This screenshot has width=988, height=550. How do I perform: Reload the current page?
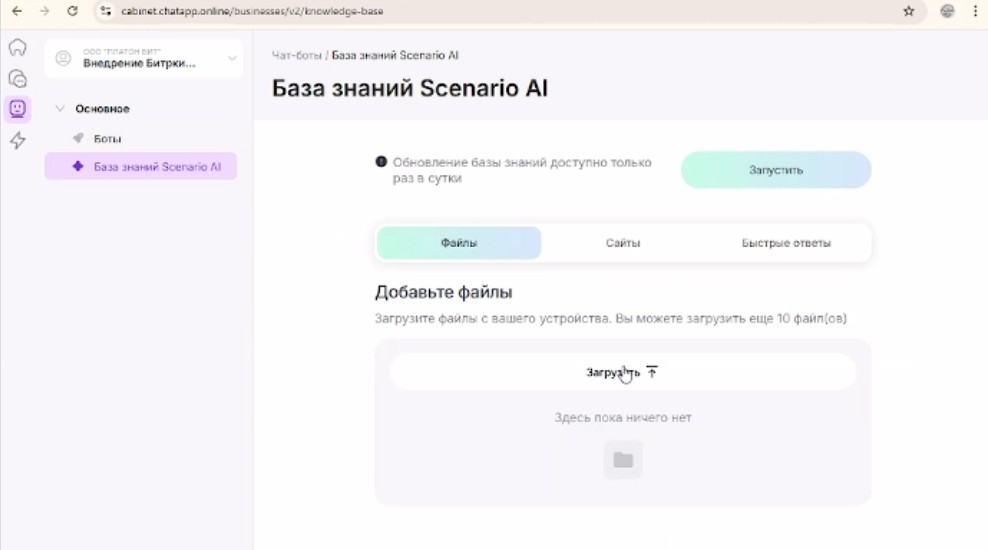pyautogui.click(x=72, y=11)
